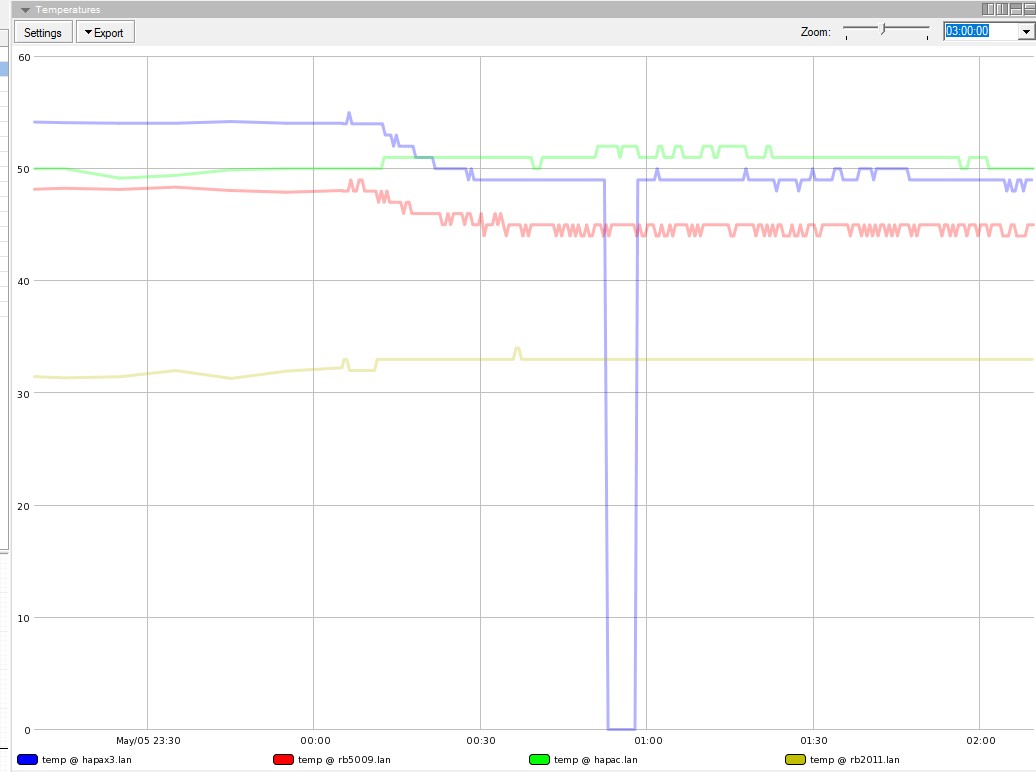Click the '01:00' time axis label
The height and width of the screenshot is (772, 1036).
pyautogui.click(x=648, y=740)
